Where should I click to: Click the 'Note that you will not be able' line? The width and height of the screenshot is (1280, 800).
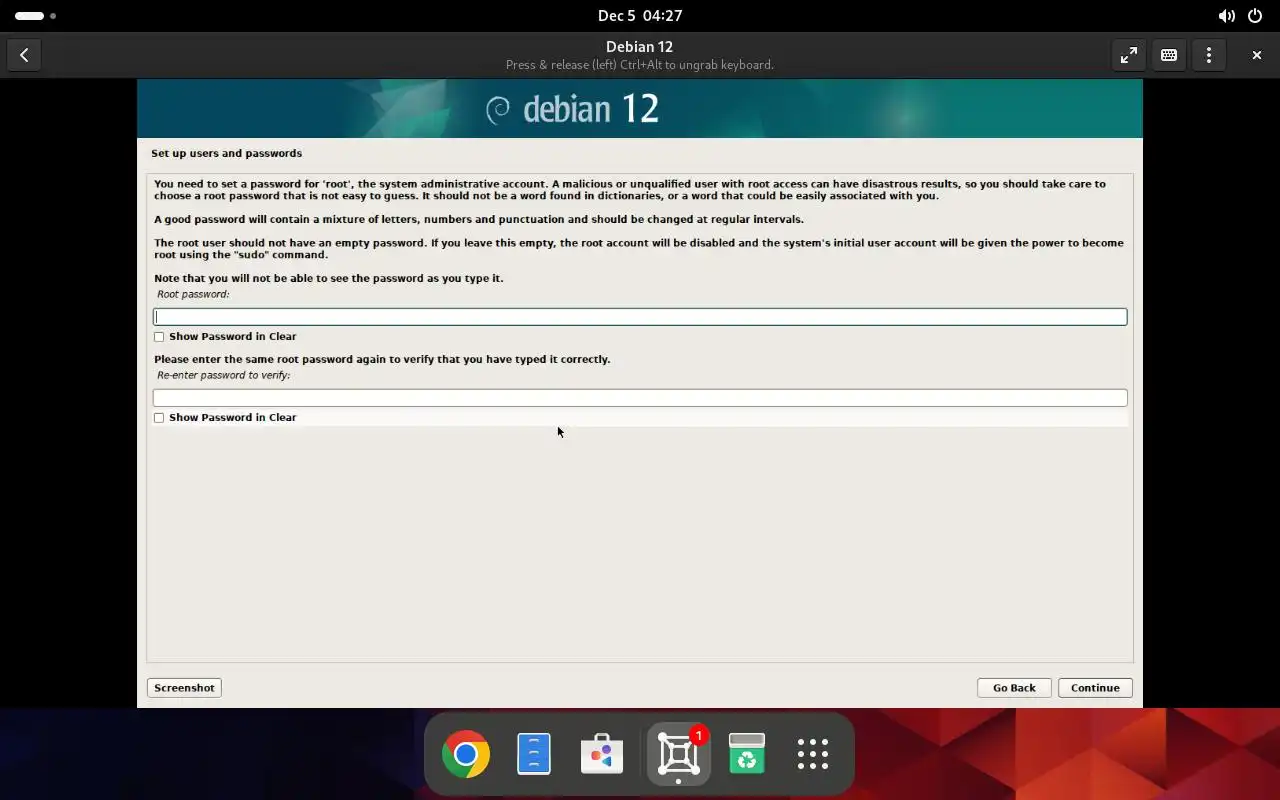[329, 278]
